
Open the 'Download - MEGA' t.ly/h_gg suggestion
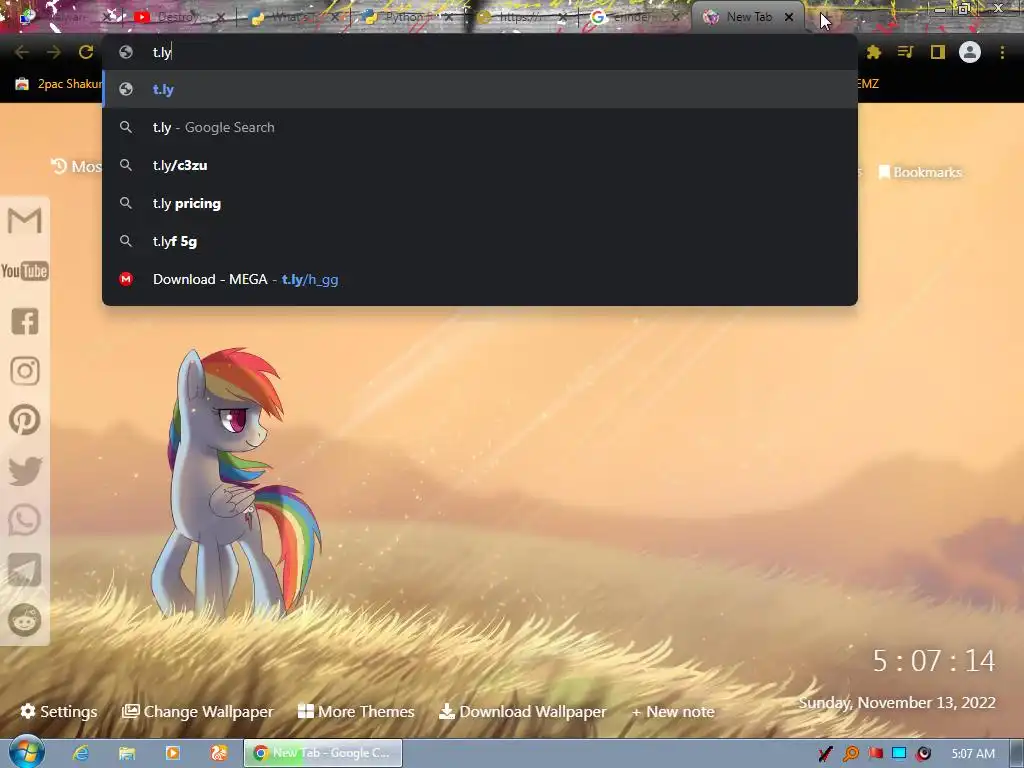click(x=480, y=280)
